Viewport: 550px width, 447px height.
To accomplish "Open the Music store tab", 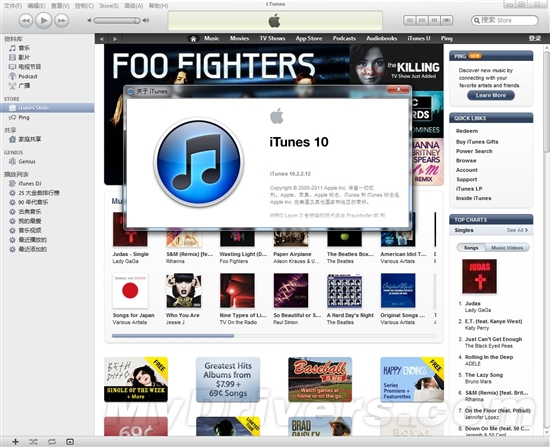I will [212, 38].
